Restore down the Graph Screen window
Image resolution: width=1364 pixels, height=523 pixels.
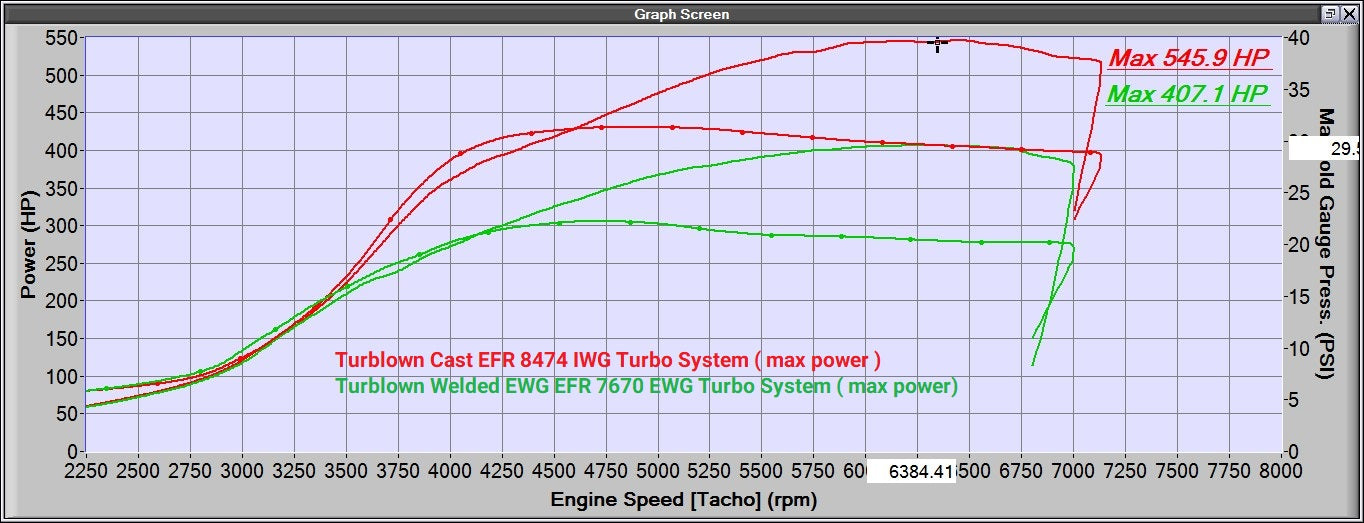coord(1331,13)
